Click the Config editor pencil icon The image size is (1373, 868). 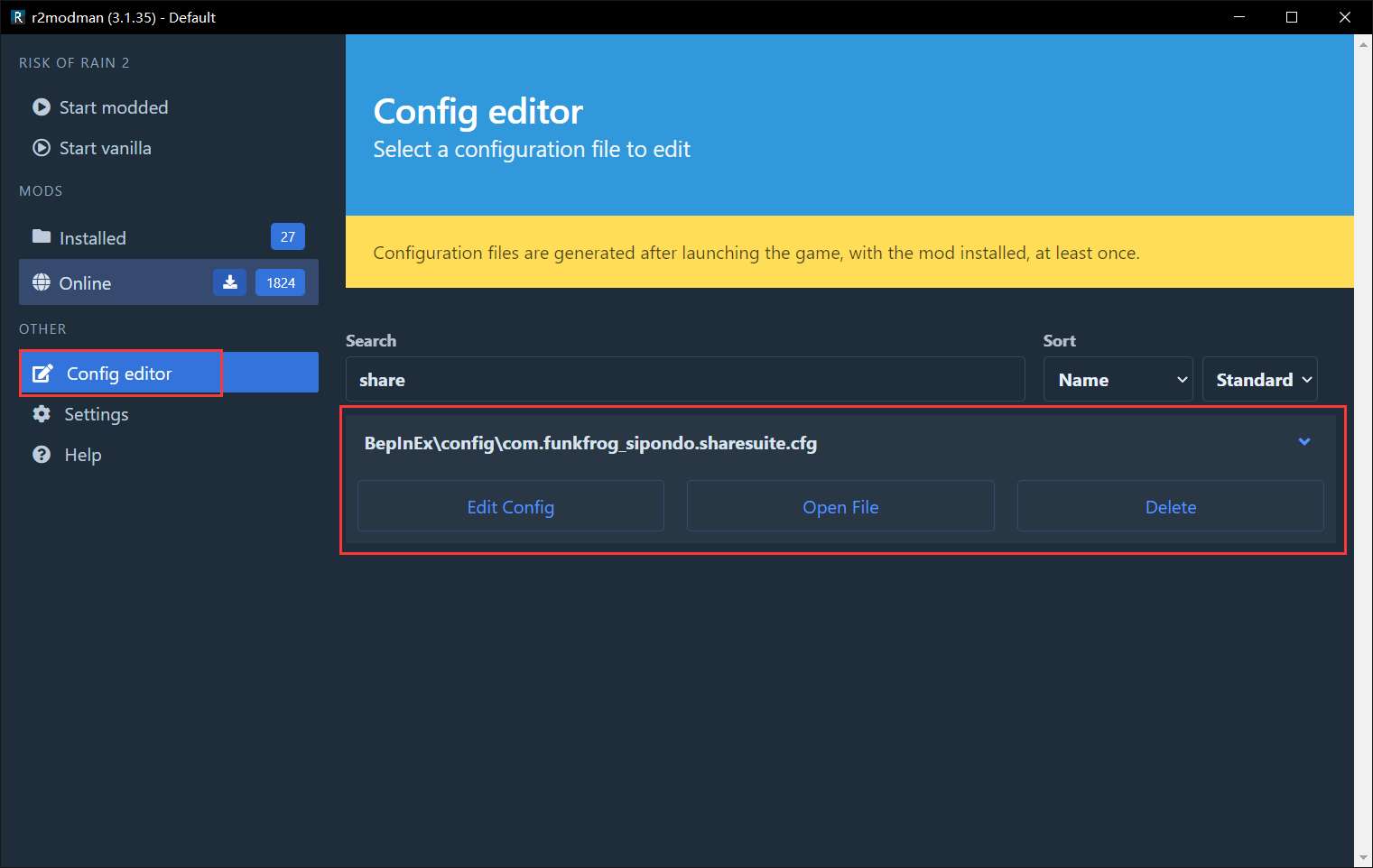tap(42, 374)
